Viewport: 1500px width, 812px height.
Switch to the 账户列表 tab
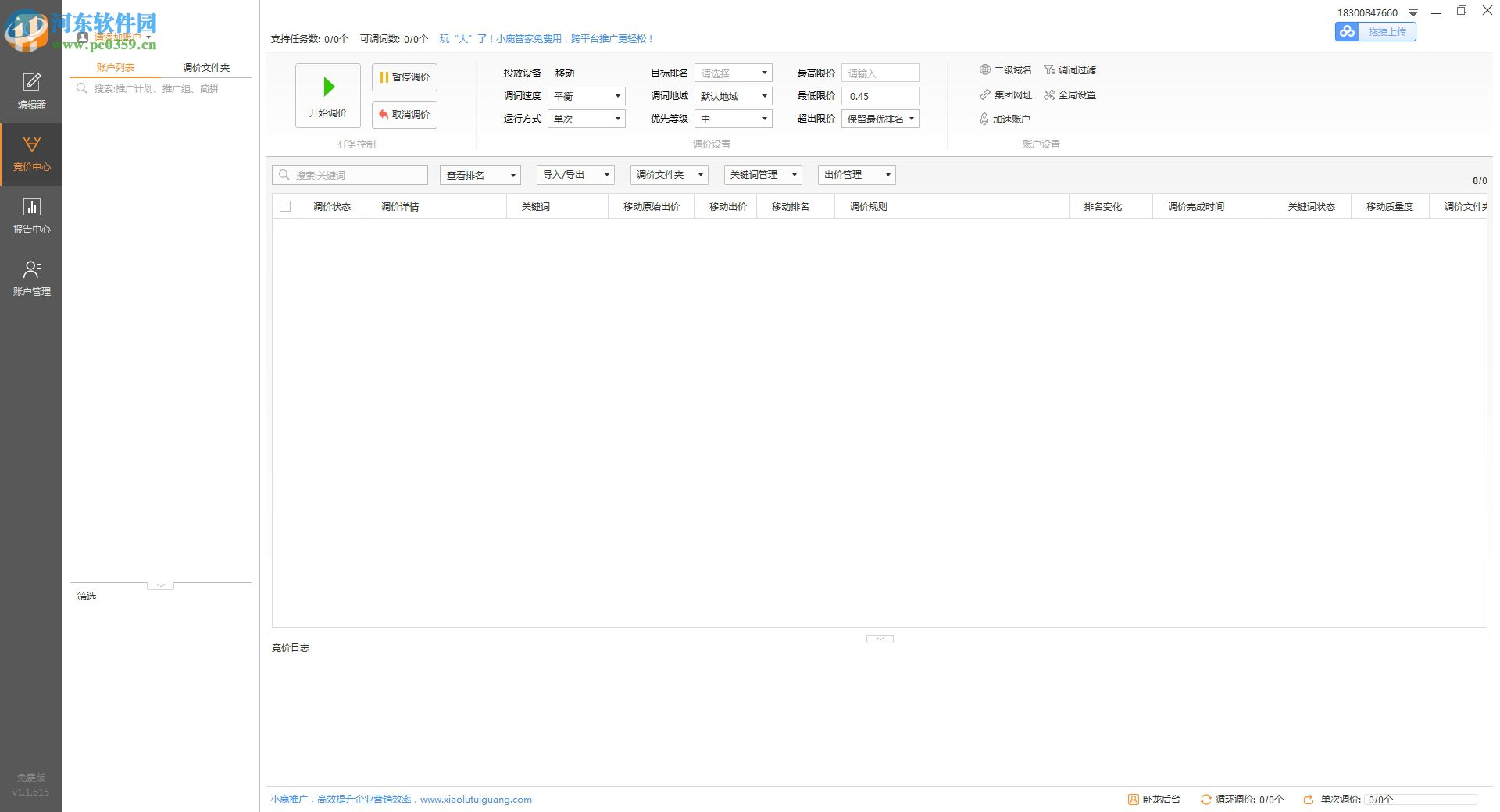pos(116,68)
